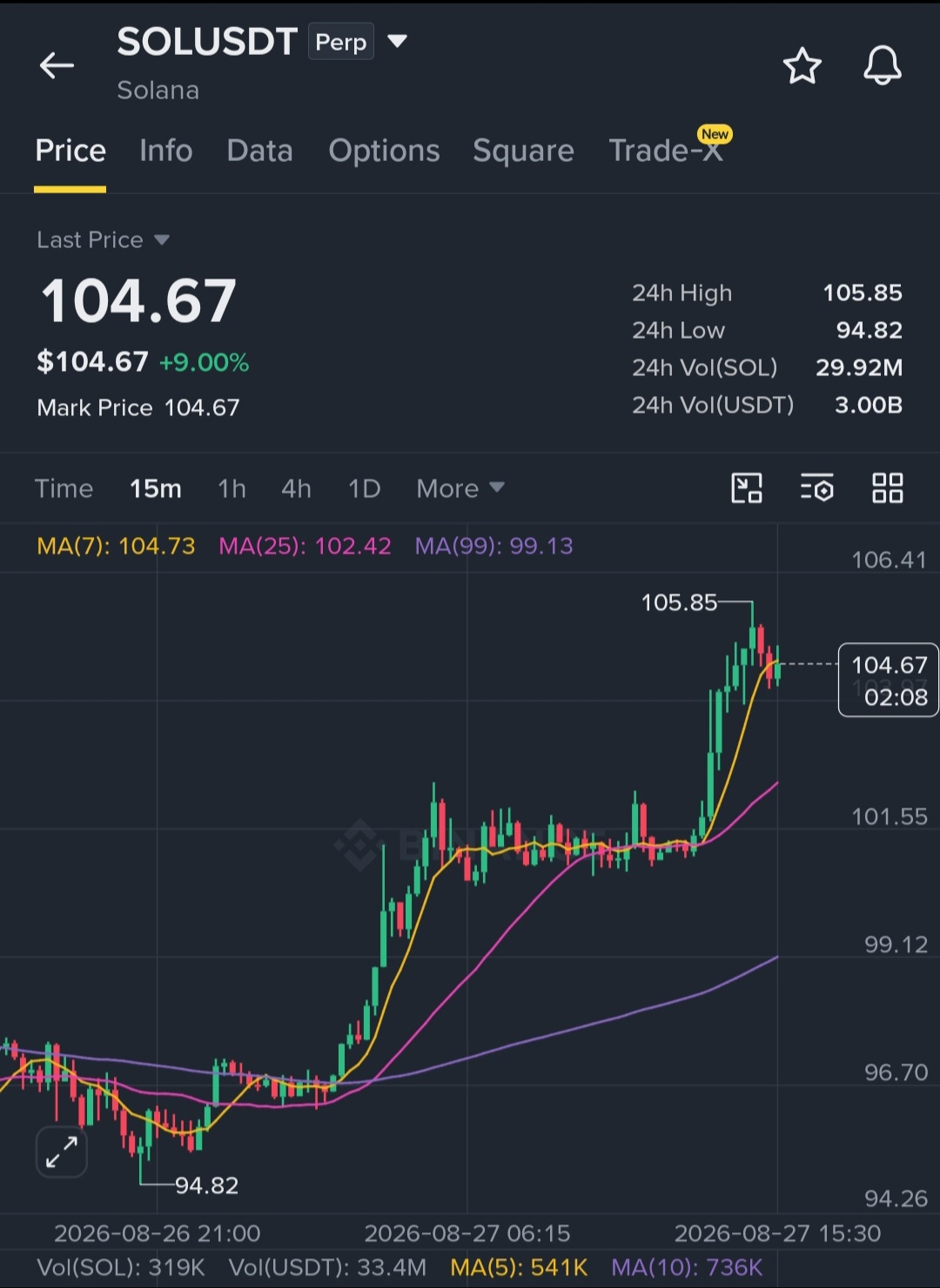
Task: Open the four-square grid layout icon
Action: point(887,488)
